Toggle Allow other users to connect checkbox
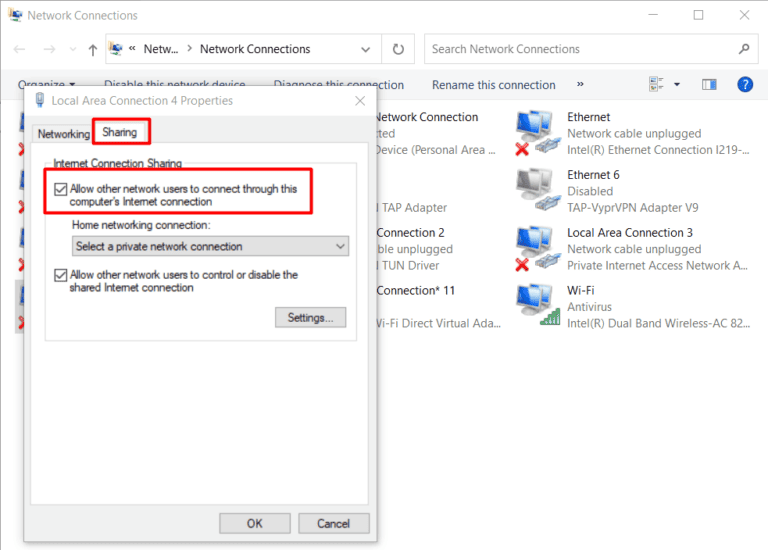Screen dimensions: 768x550 (62, 189)
